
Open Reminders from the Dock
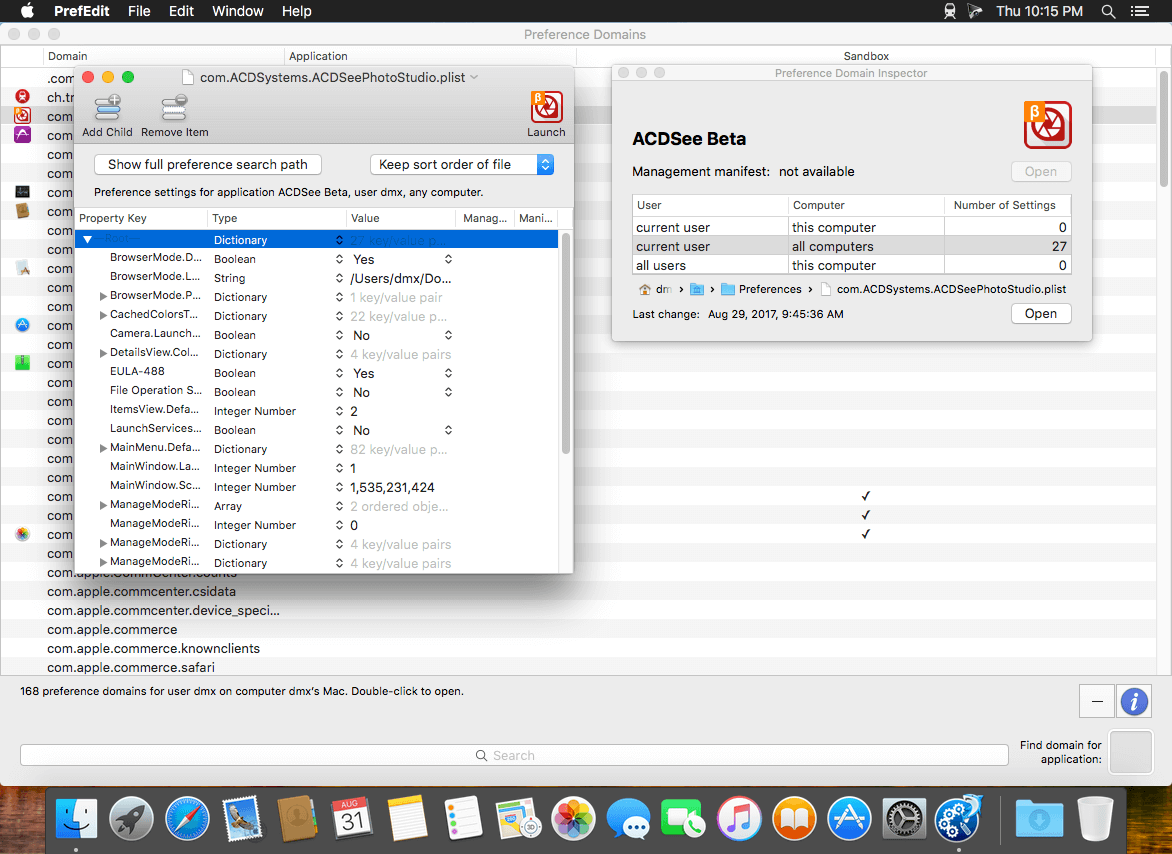(463, 819)
